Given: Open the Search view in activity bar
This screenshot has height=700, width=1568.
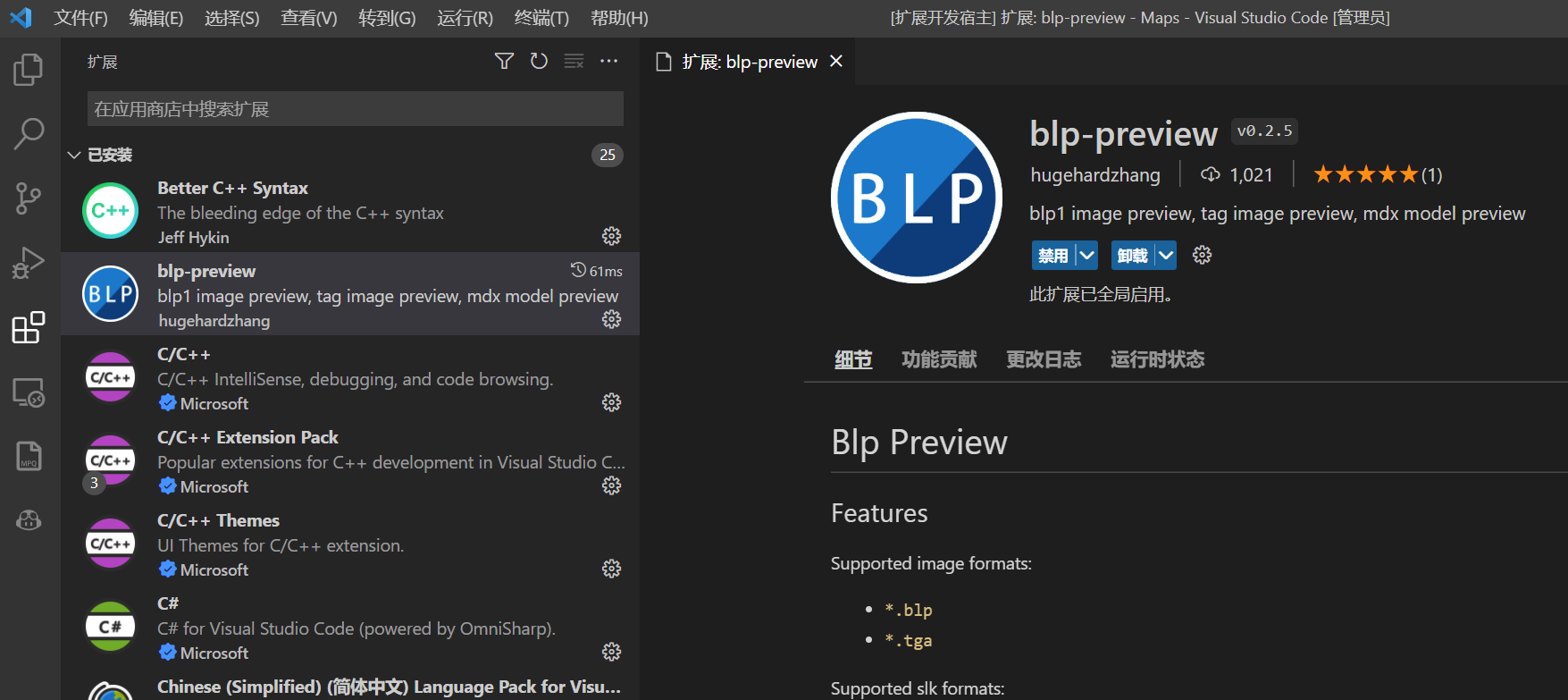Looking at the screenshot, I should click(x=29, y=134).
